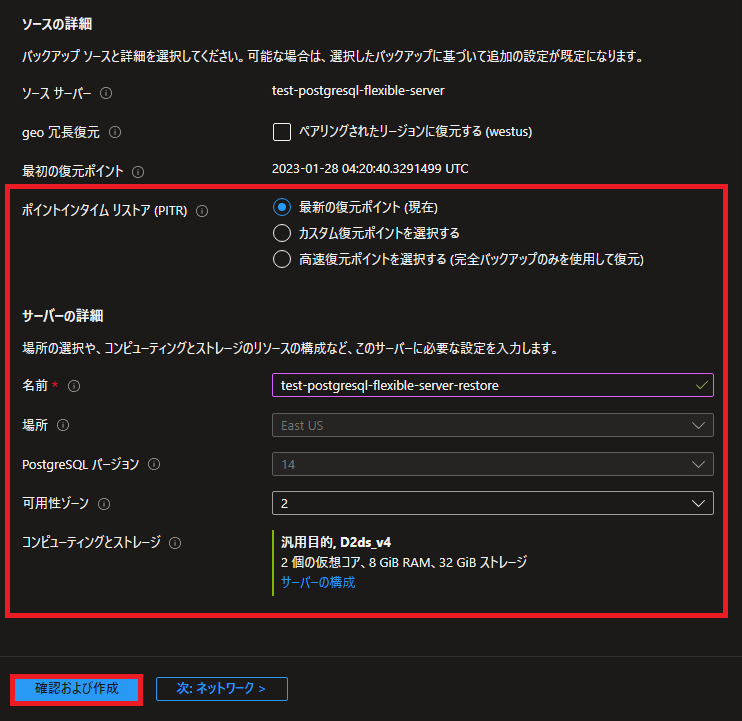Click info icon next to PostgreSQL バージョン
Image resolution: width=742 pixels, height=721 pixels.
[x=154, y=464]
